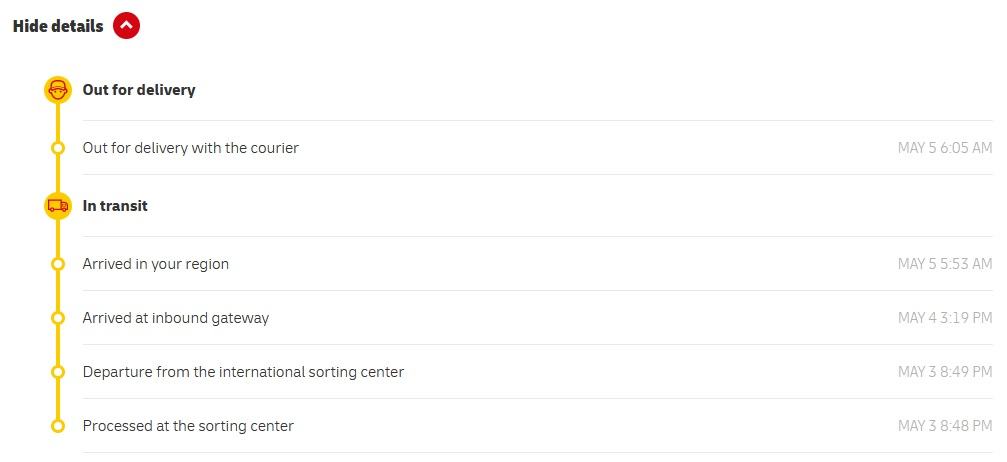Click the timeline dot for Arrived at inbound gateway
Screen dimensions: 1007x462
(58, 318)
